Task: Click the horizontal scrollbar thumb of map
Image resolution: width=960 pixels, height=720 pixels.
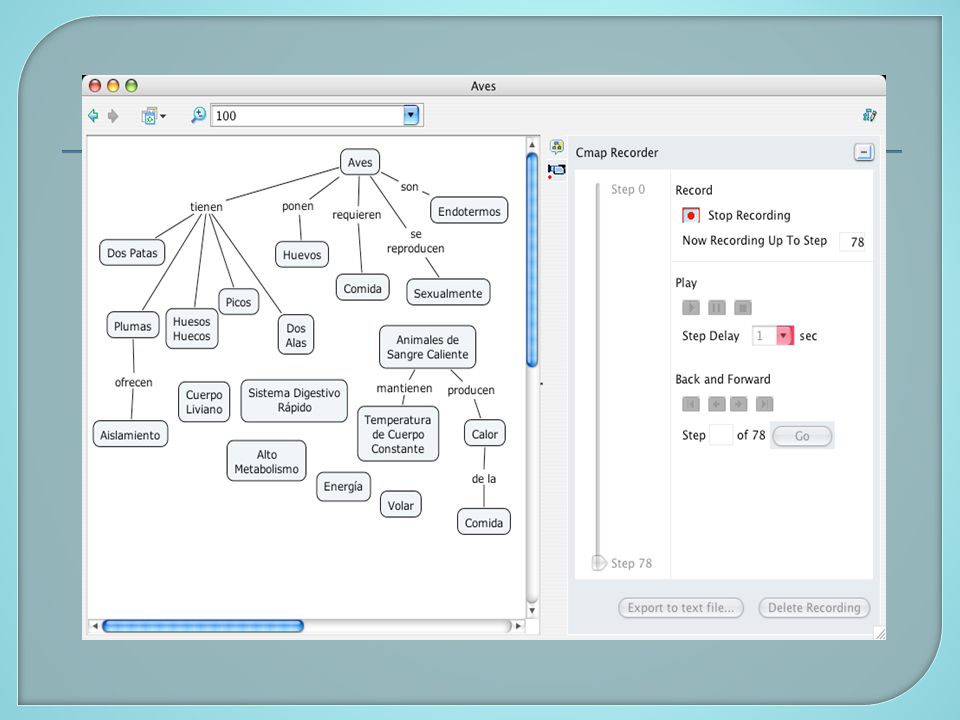Action: pyautogui.click(x=203, y=626)
